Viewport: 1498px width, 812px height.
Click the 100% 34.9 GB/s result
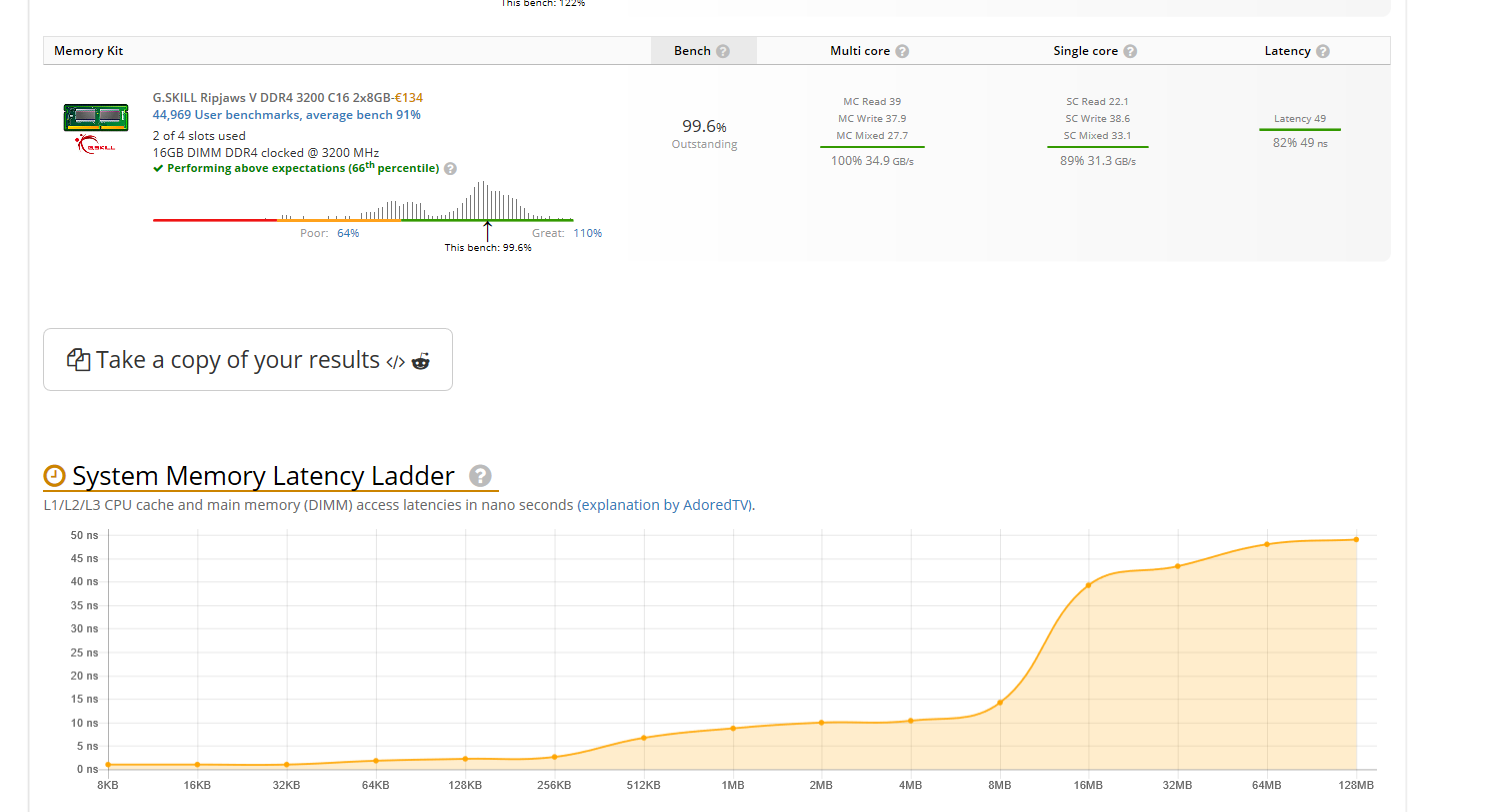pos(872,161)
